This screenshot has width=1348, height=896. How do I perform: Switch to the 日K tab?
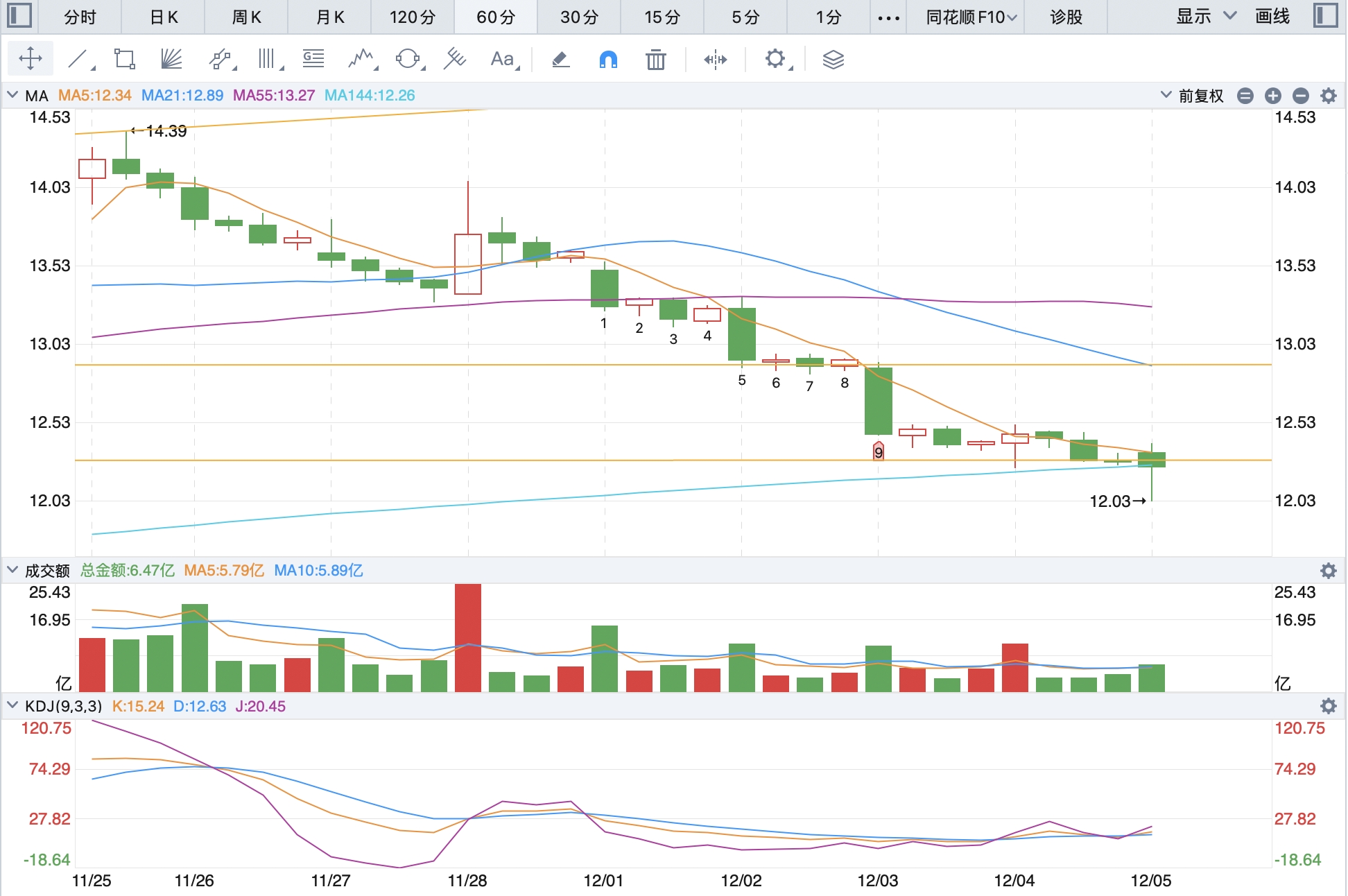(164, 17)
